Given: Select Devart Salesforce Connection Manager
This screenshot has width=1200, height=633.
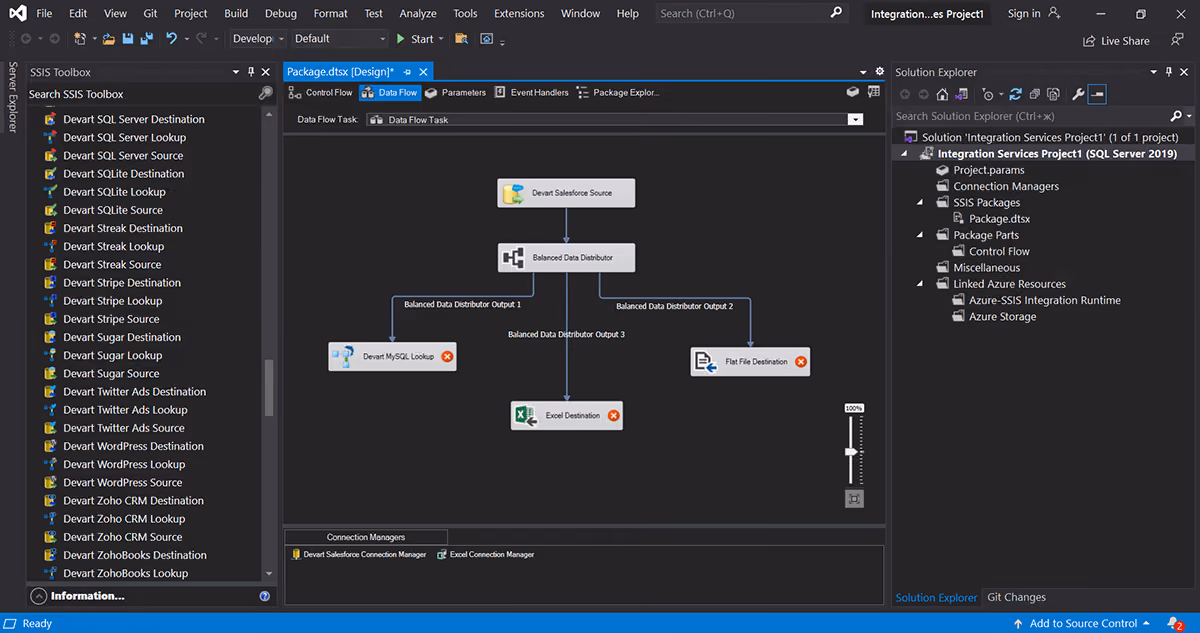Looking at the screenshot, I should pos(359,554).
